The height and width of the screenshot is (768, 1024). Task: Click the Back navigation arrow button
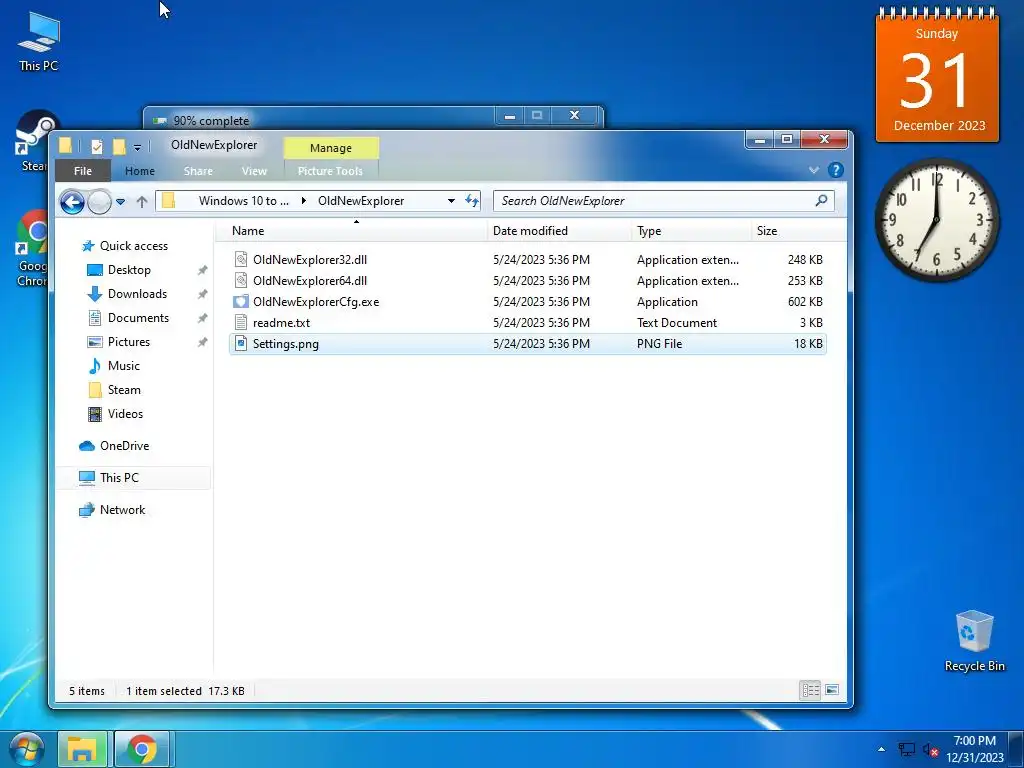click(72, 202)
